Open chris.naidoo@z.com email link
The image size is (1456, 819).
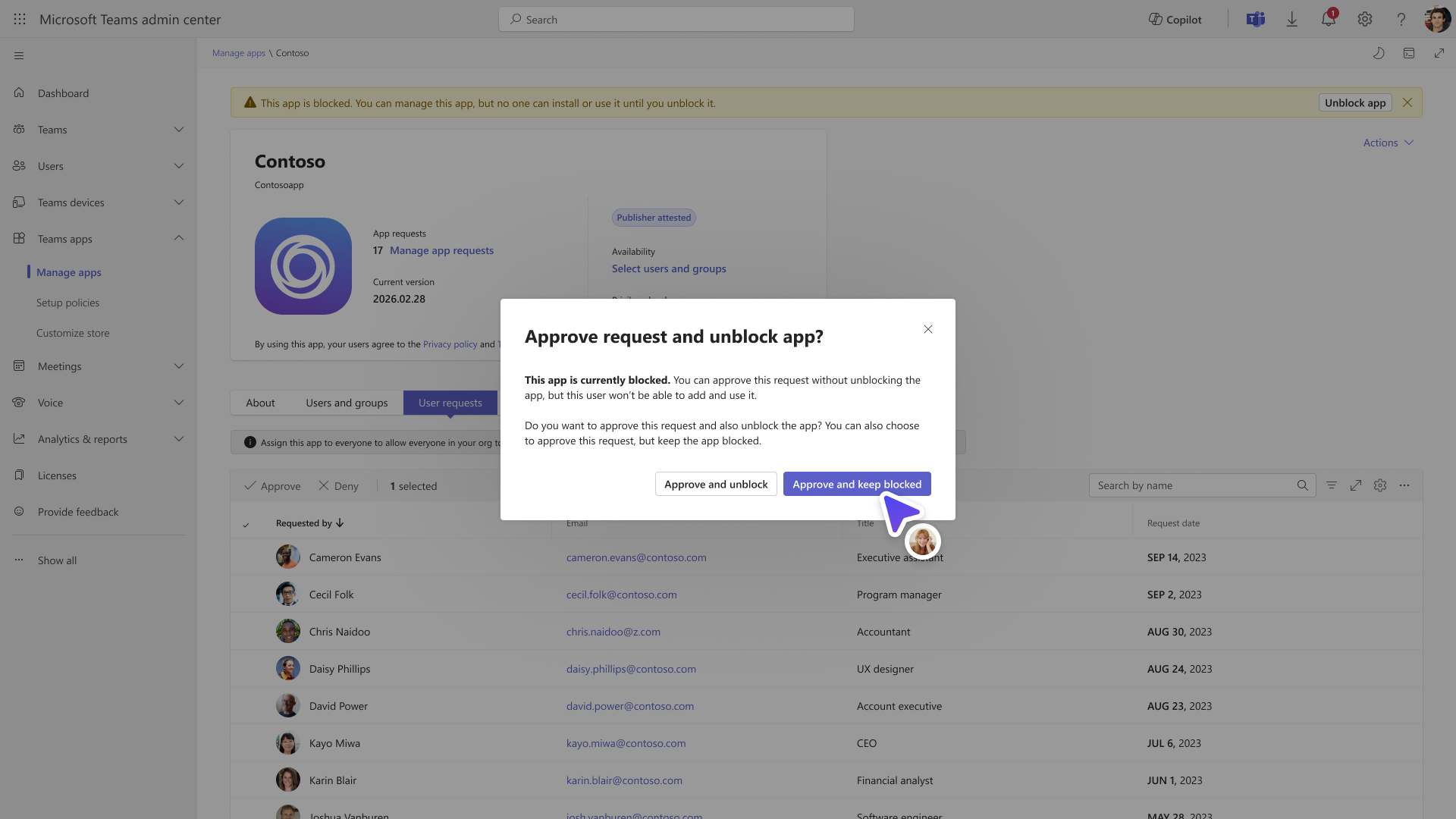click(613, 632)
